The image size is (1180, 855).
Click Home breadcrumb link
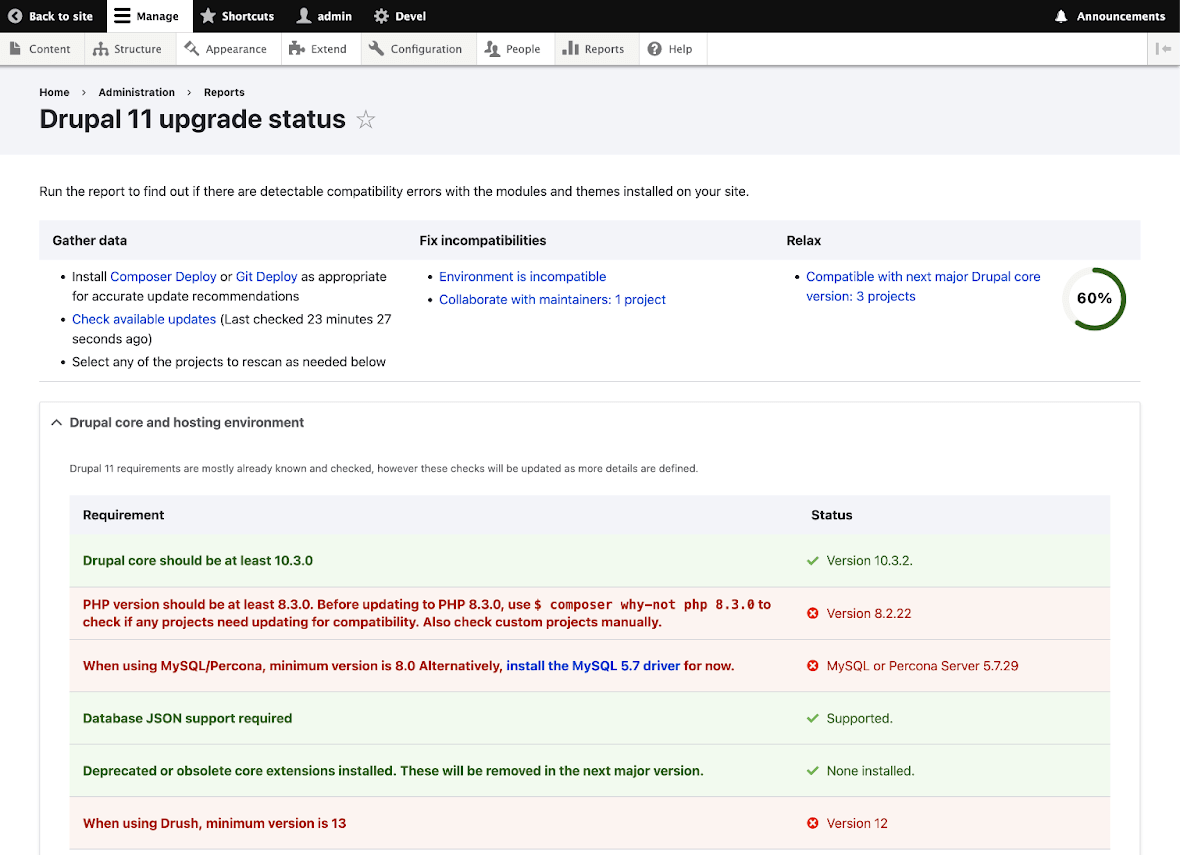[x=54, y=92]
